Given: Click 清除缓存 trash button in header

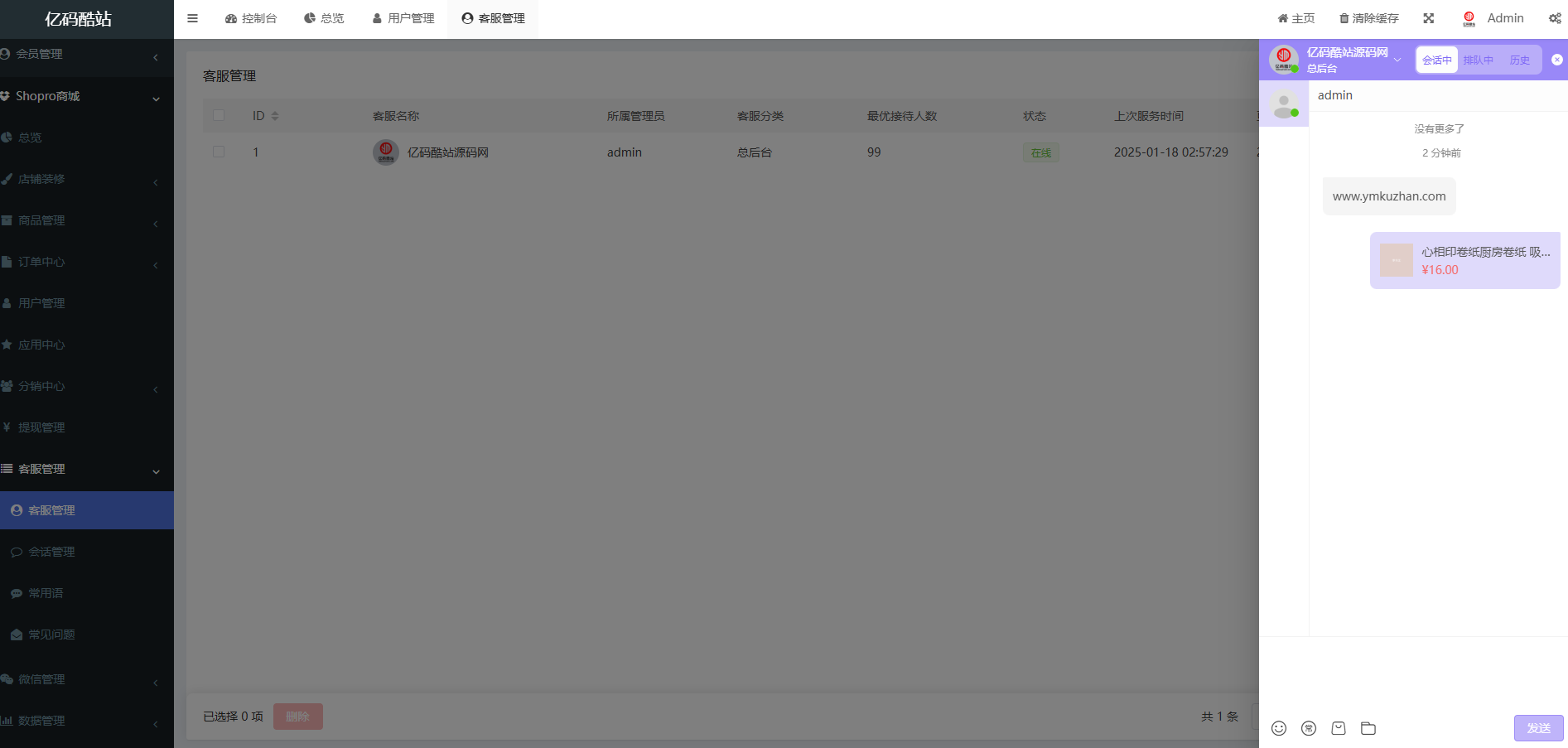Looking at the screenshot, I should pyautogui.click(x=1369, y=18).
